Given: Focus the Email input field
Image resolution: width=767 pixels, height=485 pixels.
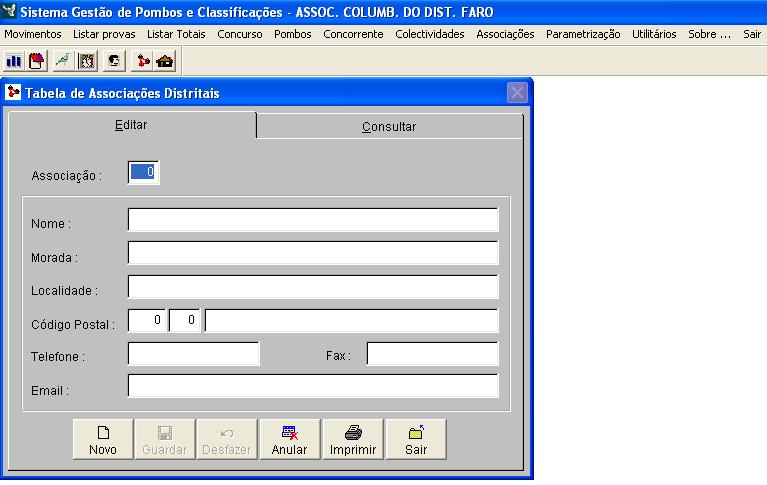Looking at the screenshot, I should [312, 387].
